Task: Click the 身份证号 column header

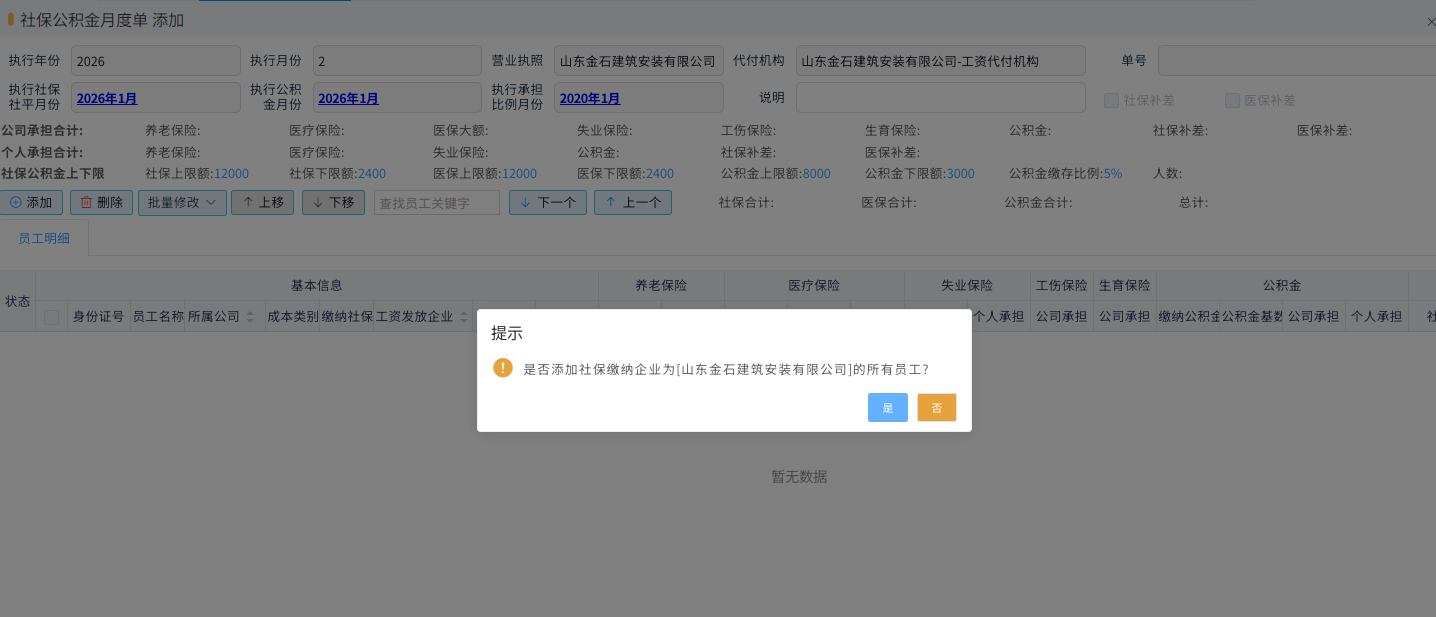Action: 98,317
